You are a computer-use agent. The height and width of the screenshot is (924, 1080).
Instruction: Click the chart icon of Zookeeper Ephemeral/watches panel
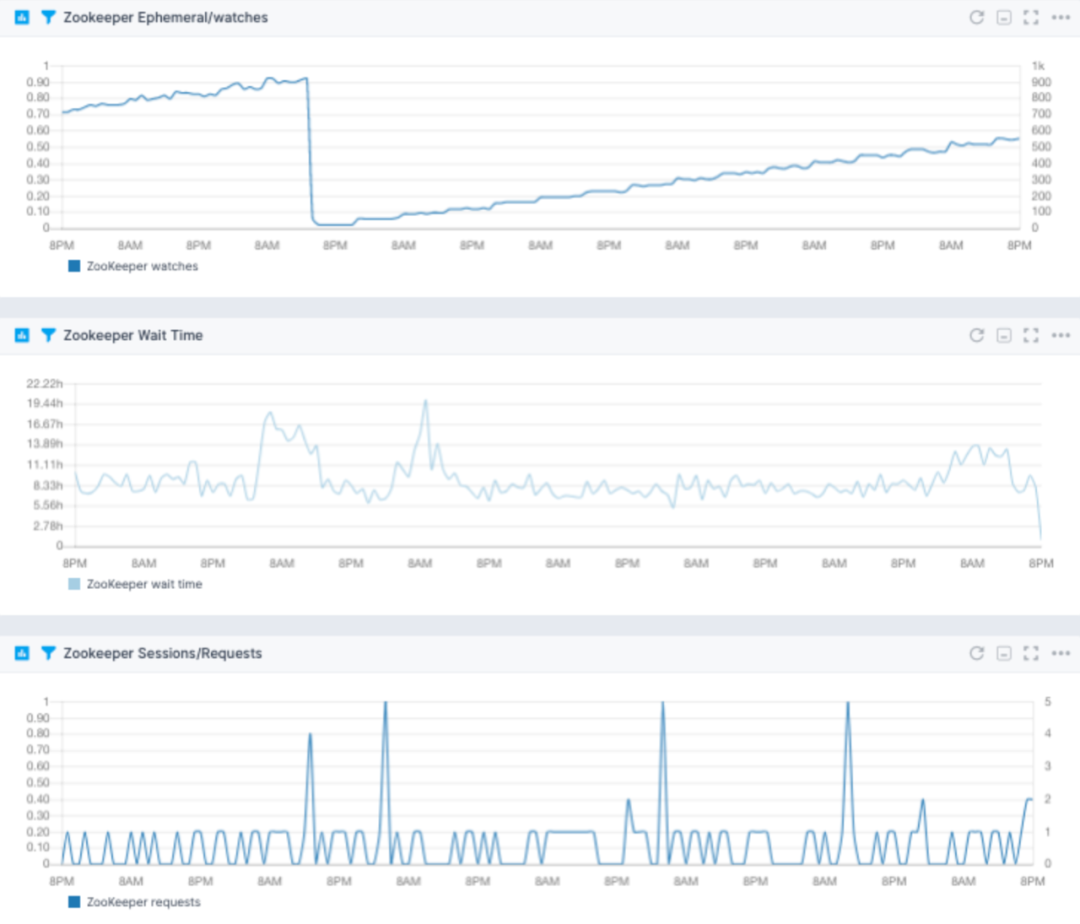tap(22, 17)
